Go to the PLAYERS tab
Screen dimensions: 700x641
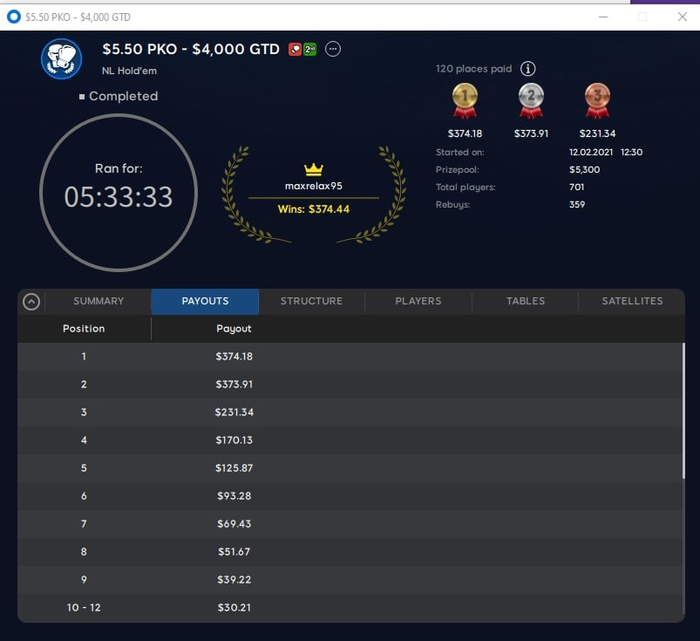point(418,301)
